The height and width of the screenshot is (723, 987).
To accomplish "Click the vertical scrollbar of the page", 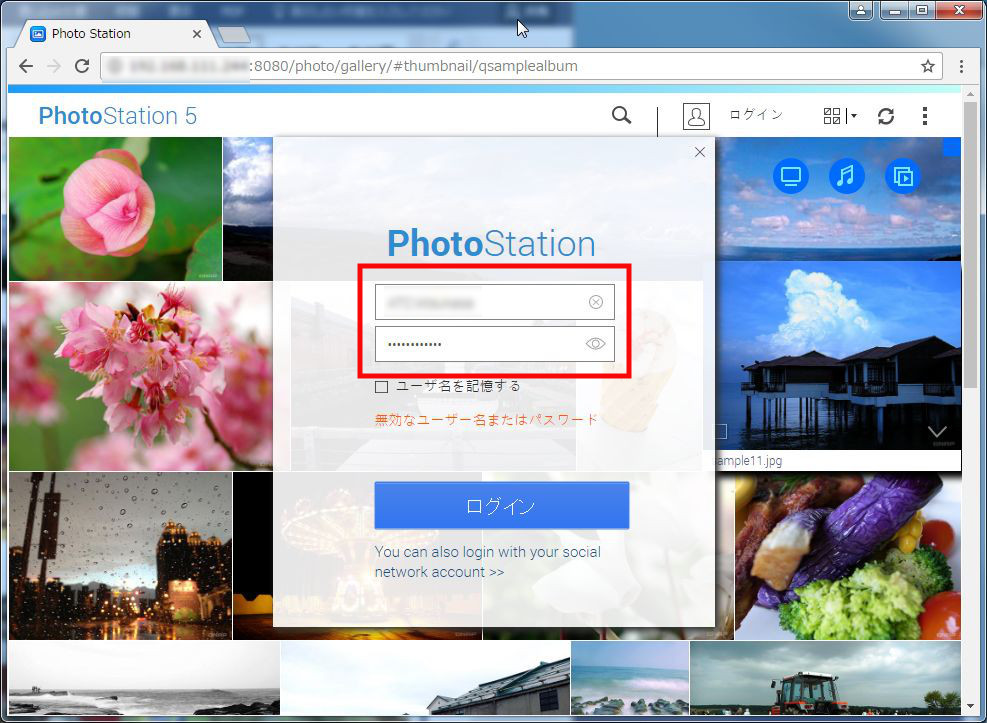I will pyautogui.click(x=970, y=245).
